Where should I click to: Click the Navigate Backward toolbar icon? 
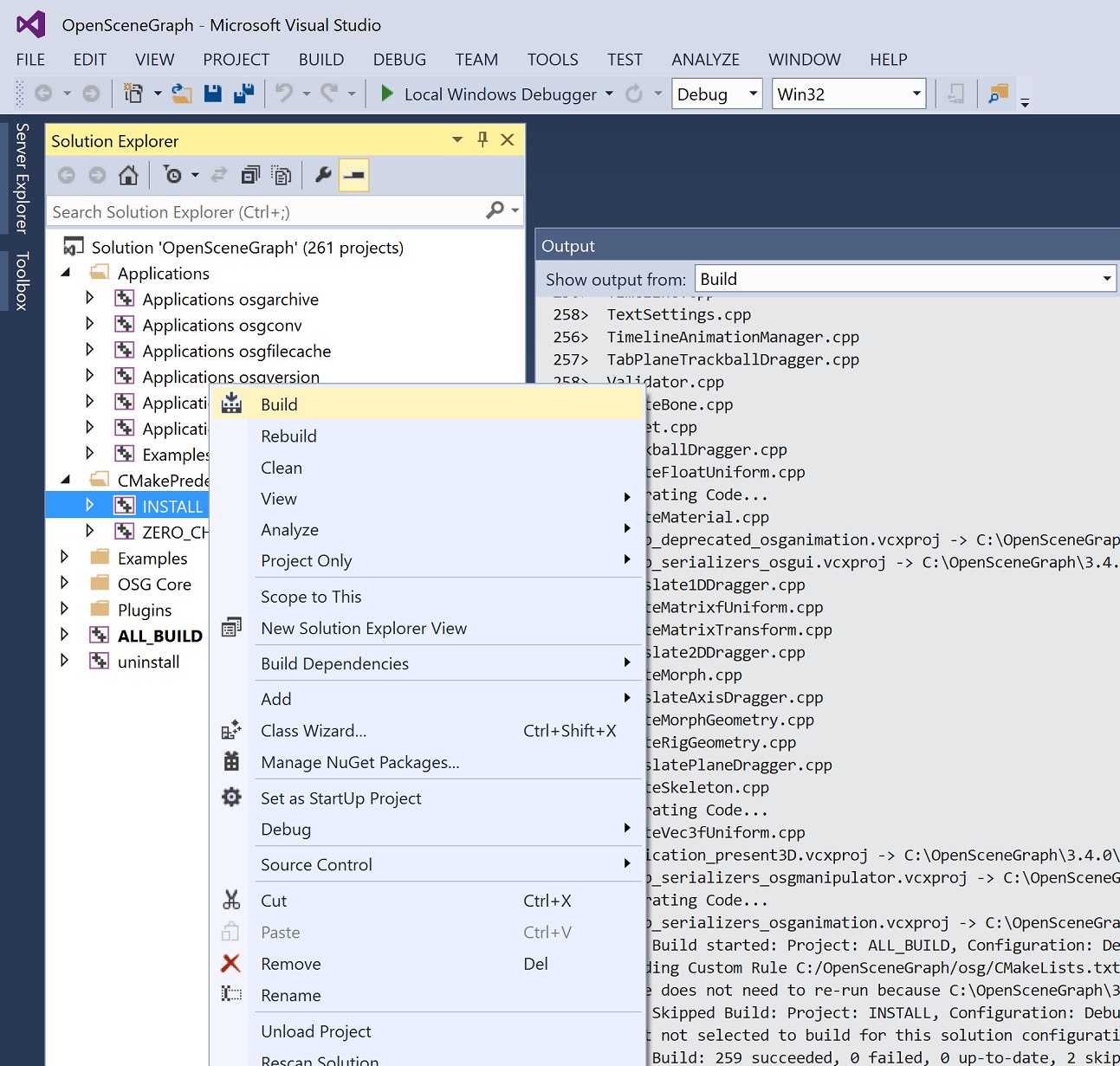42,94
